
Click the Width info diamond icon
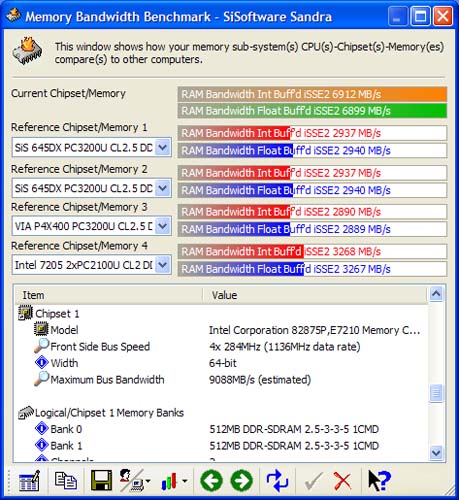pos(42,362)
